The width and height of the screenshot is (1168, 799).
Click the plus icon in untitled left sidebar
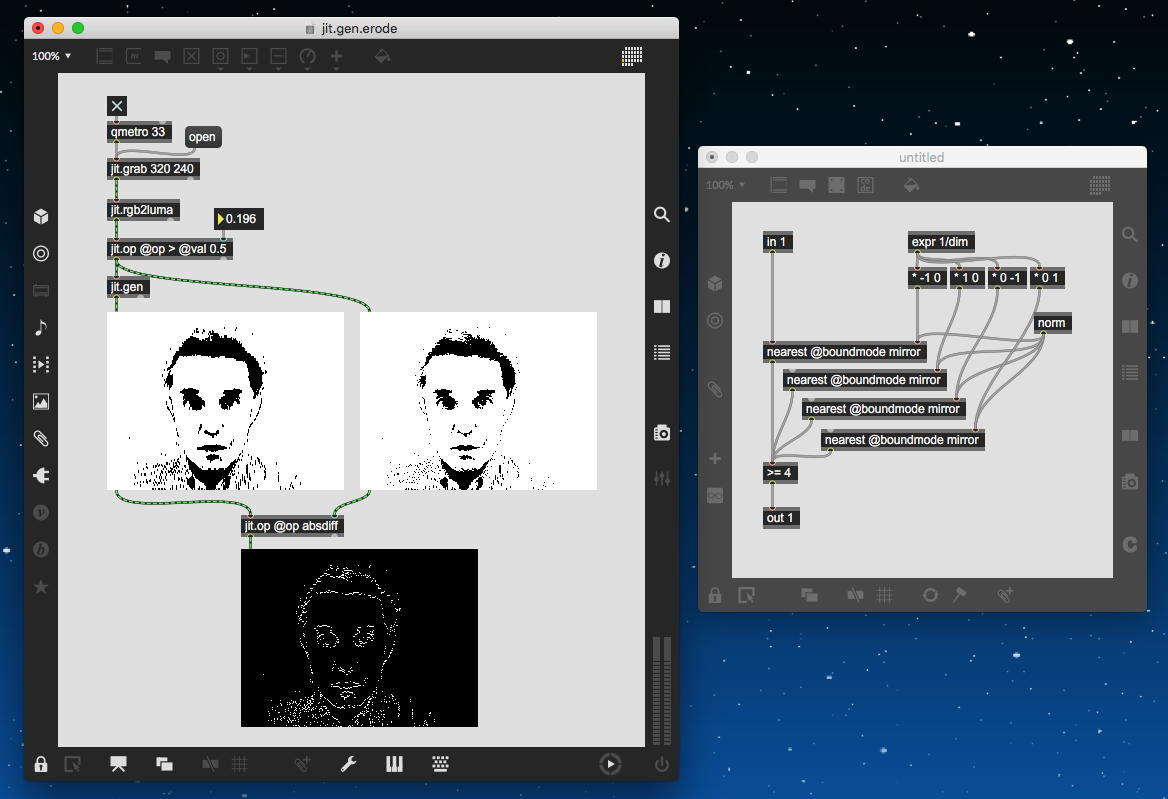[x=714, y=459]
